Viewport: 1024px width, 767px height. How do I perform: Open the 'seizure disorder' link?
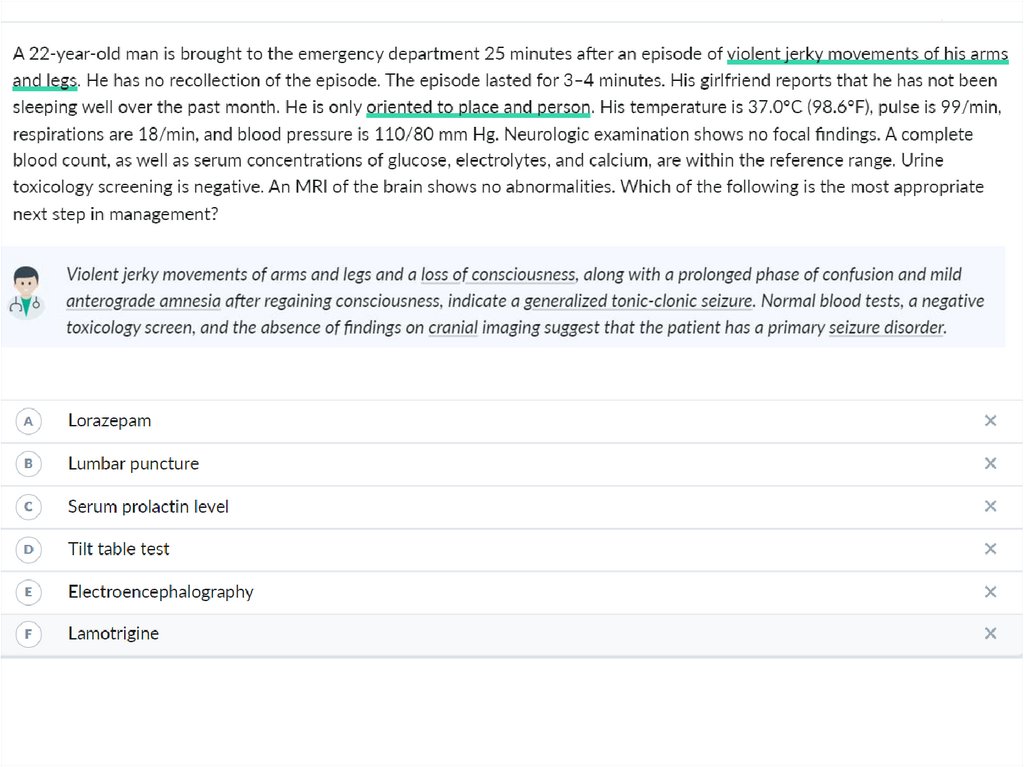[887, 327]
